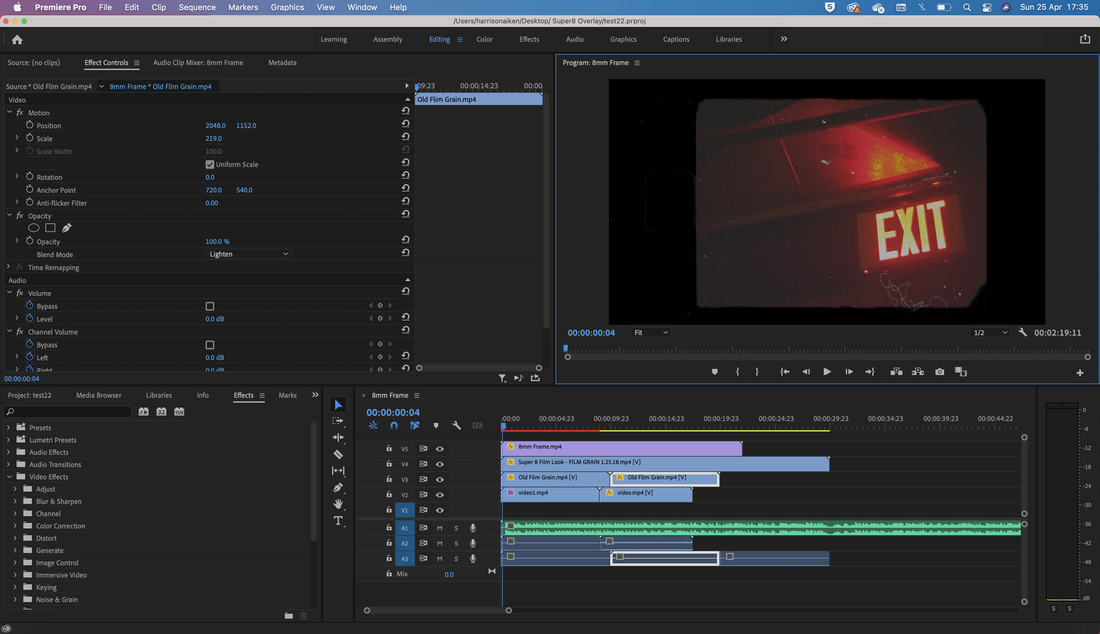Expand the Lumetri Presets folder
1100x634 pixels.
coord(8,440)
